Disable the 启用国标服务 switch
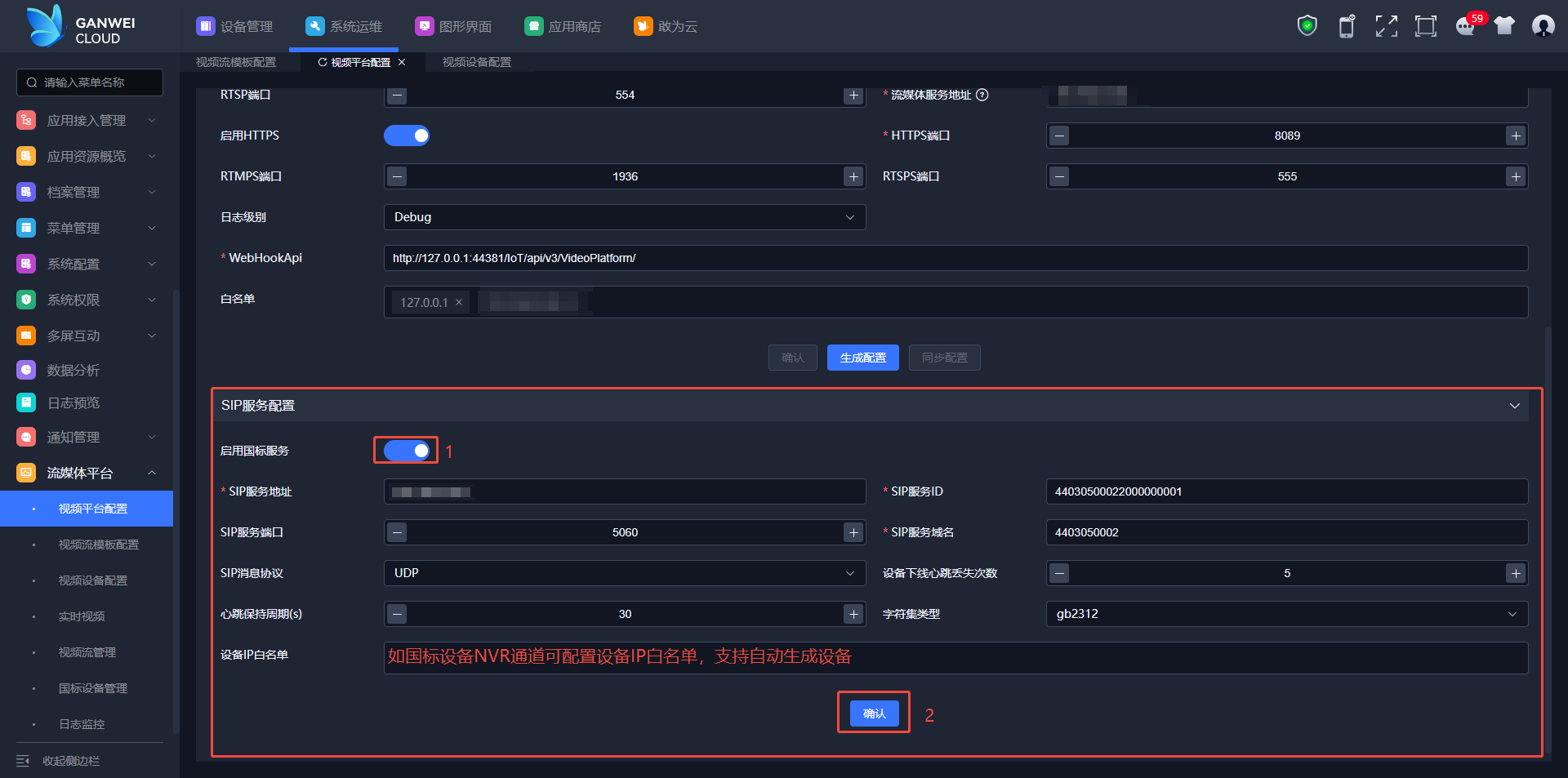The width and height of the screenshot is (1568, 778). click(407, 451)
